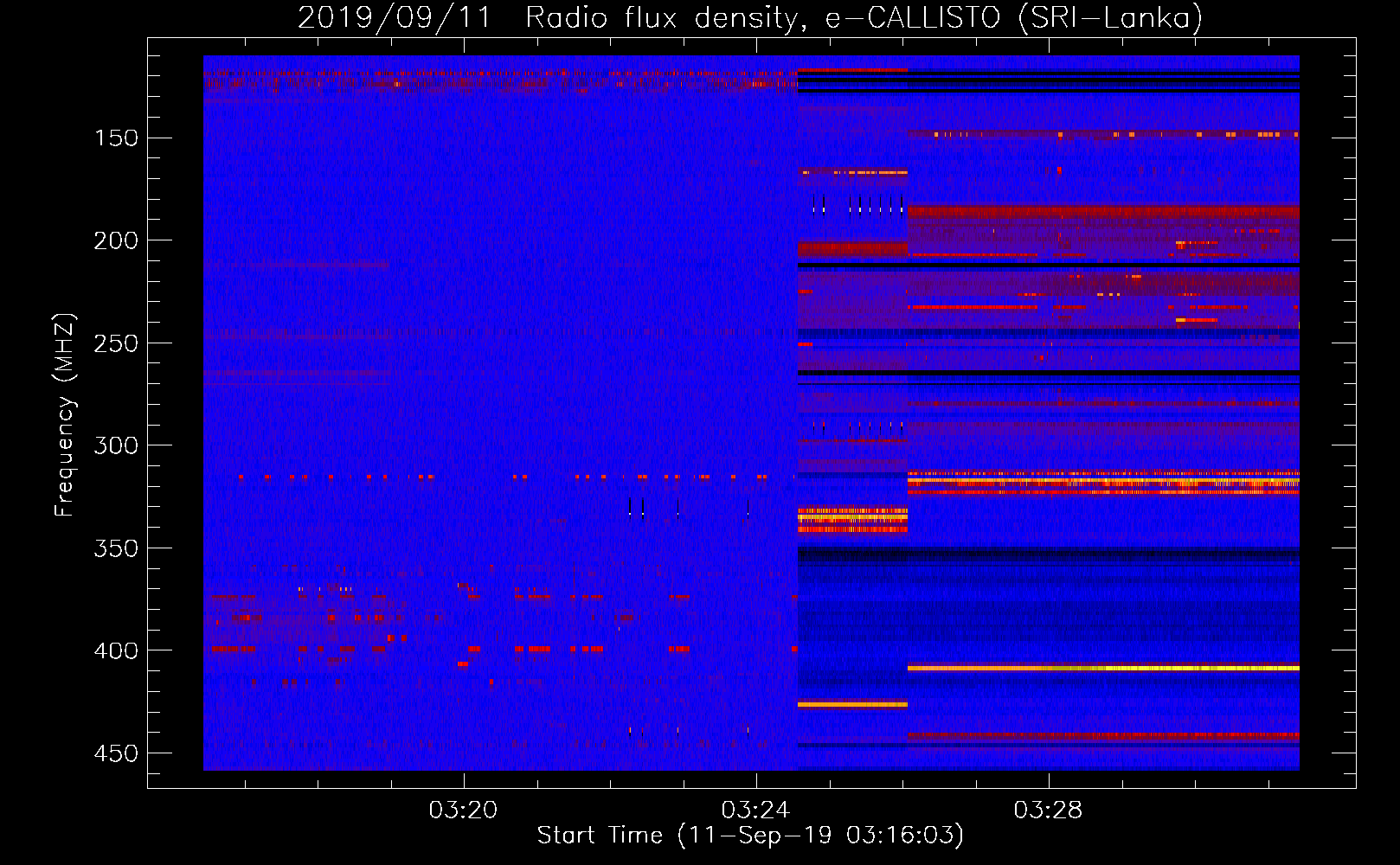
Task: Click the 'Frequency (MHZ)' axis label
Action: coord(65,414)
